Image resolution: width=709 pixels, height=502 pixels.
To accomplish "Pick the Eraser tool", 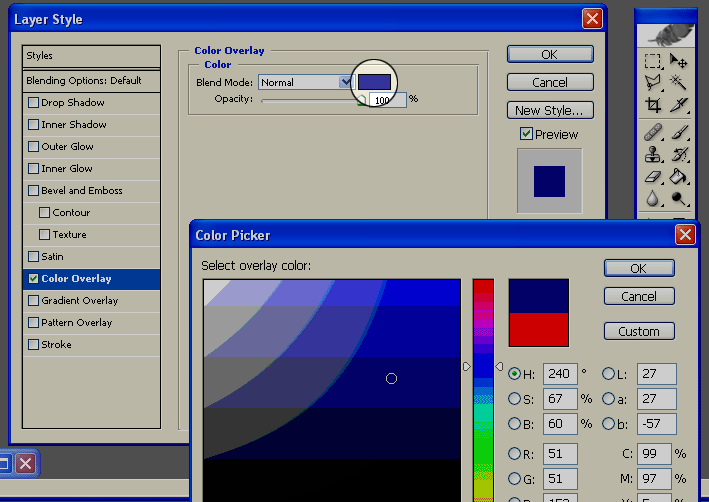I will (x=653, y=177).
